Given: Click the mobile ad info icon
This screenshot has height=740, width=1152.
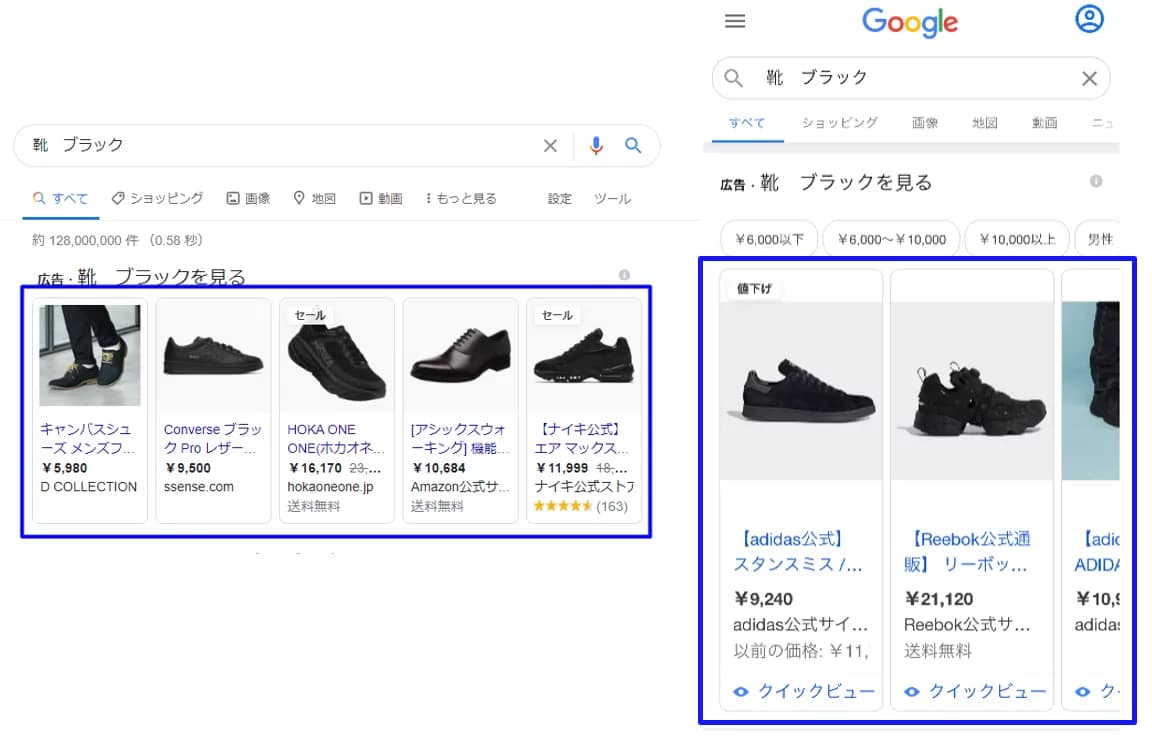Looking at the screenshot, I should tap(1096, 181).
